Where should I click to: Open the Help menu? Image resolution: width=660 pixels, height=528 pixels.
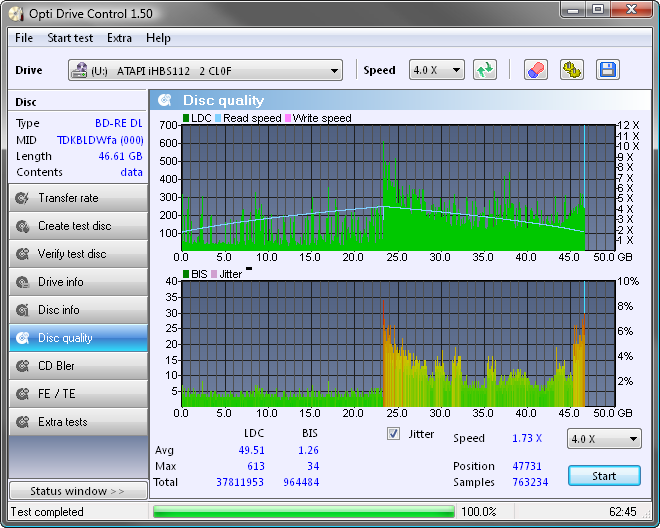pos(158,38)
